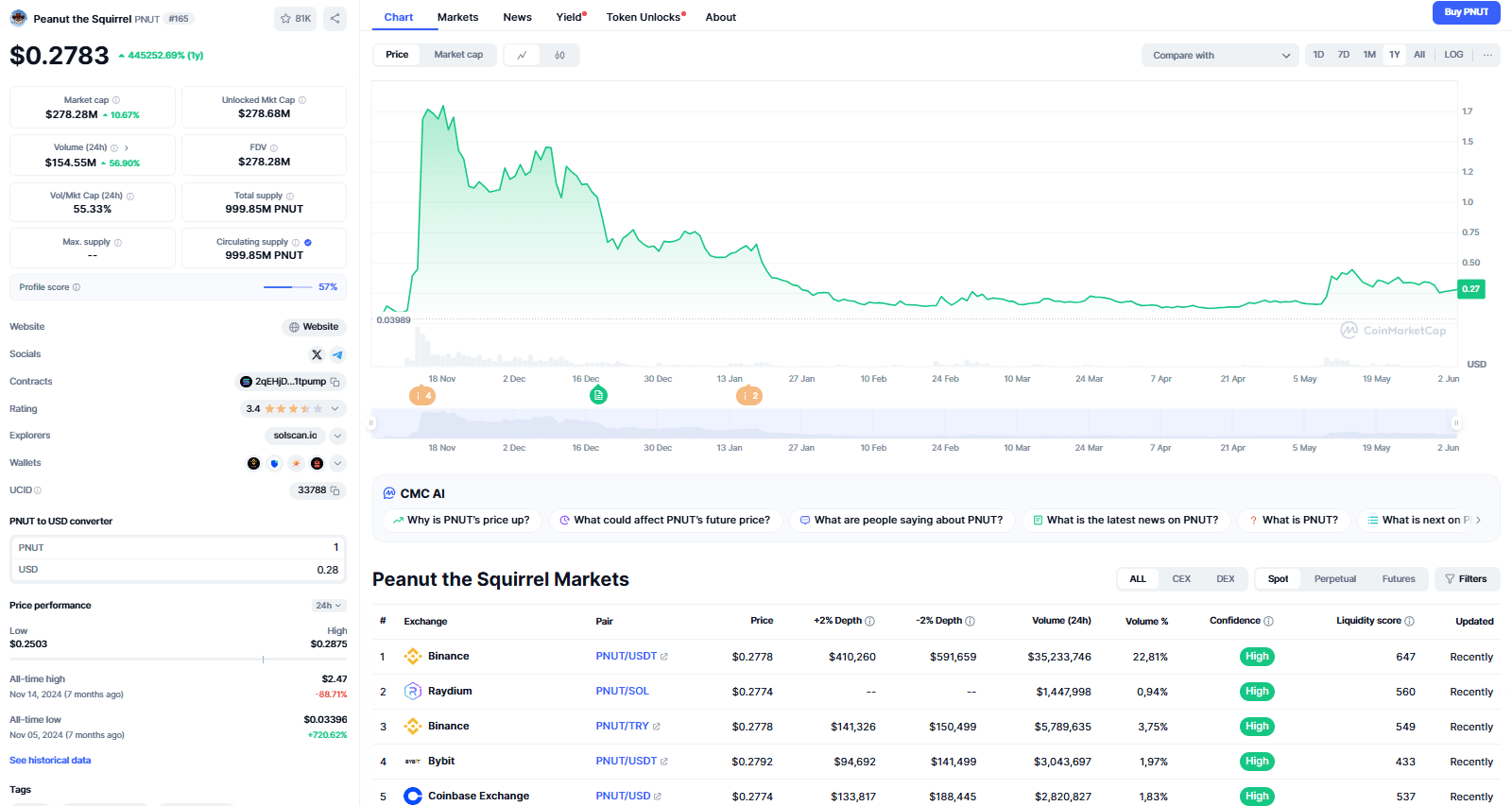The width and height of the screenshot is (1512, 806).
Task: Copy the contract address 2qEHjD...1tpump
Action: (x=335, y=382)
